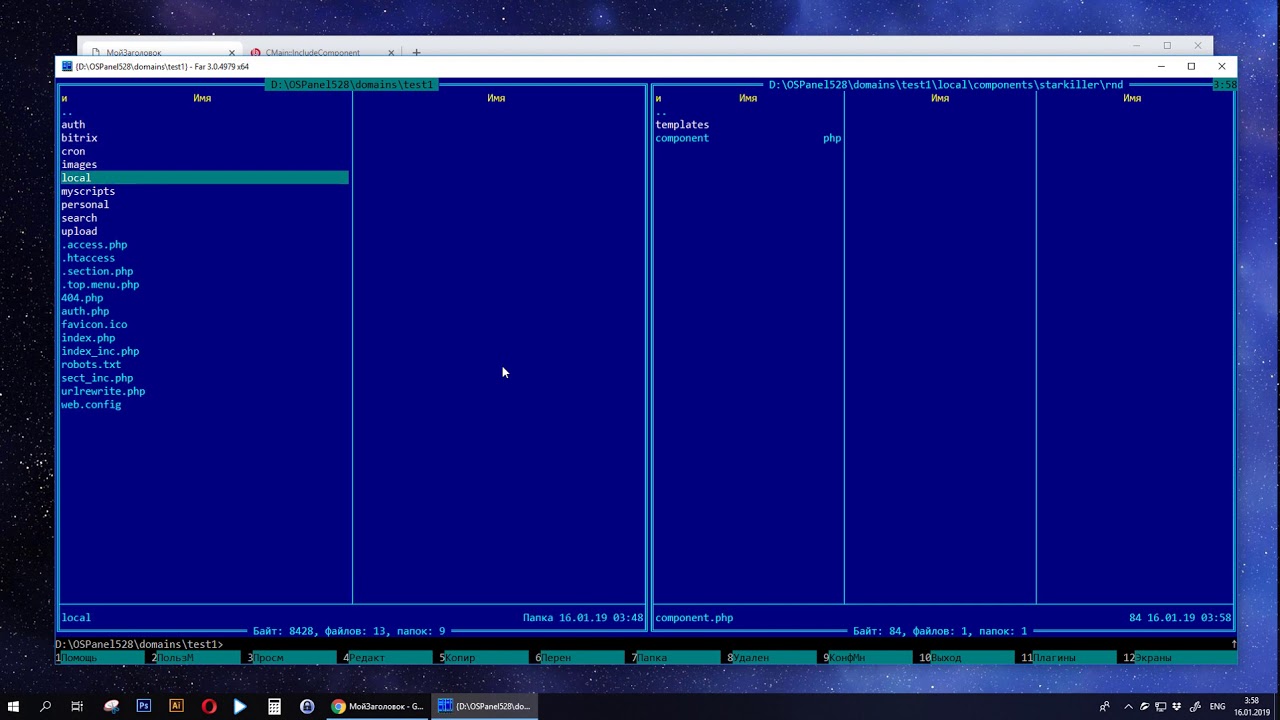Select urlrewrite.php file
The width and height of the screenshot is (1280, 720).
click(103, 391)
